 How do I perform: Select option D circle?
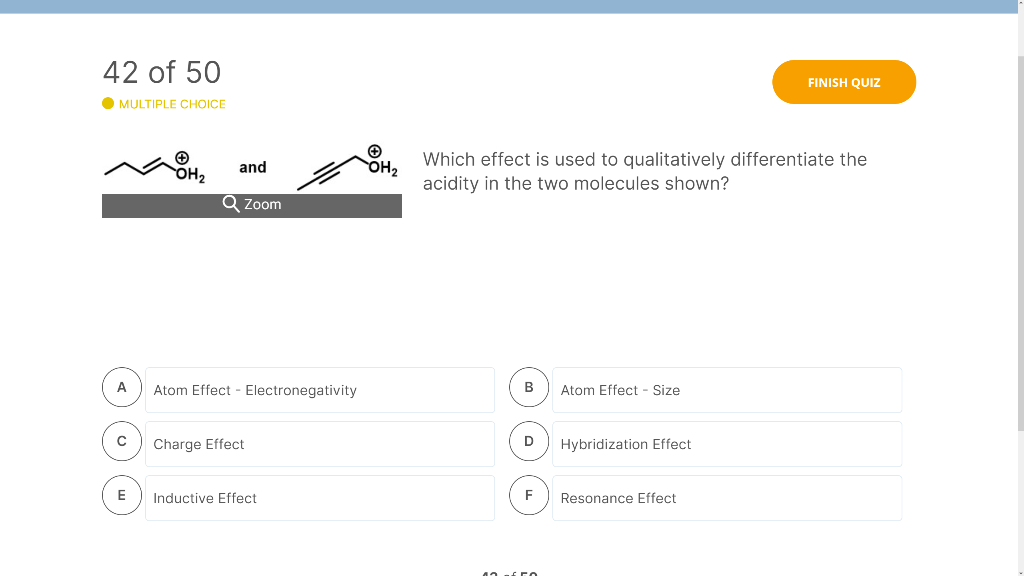[529, 441]
